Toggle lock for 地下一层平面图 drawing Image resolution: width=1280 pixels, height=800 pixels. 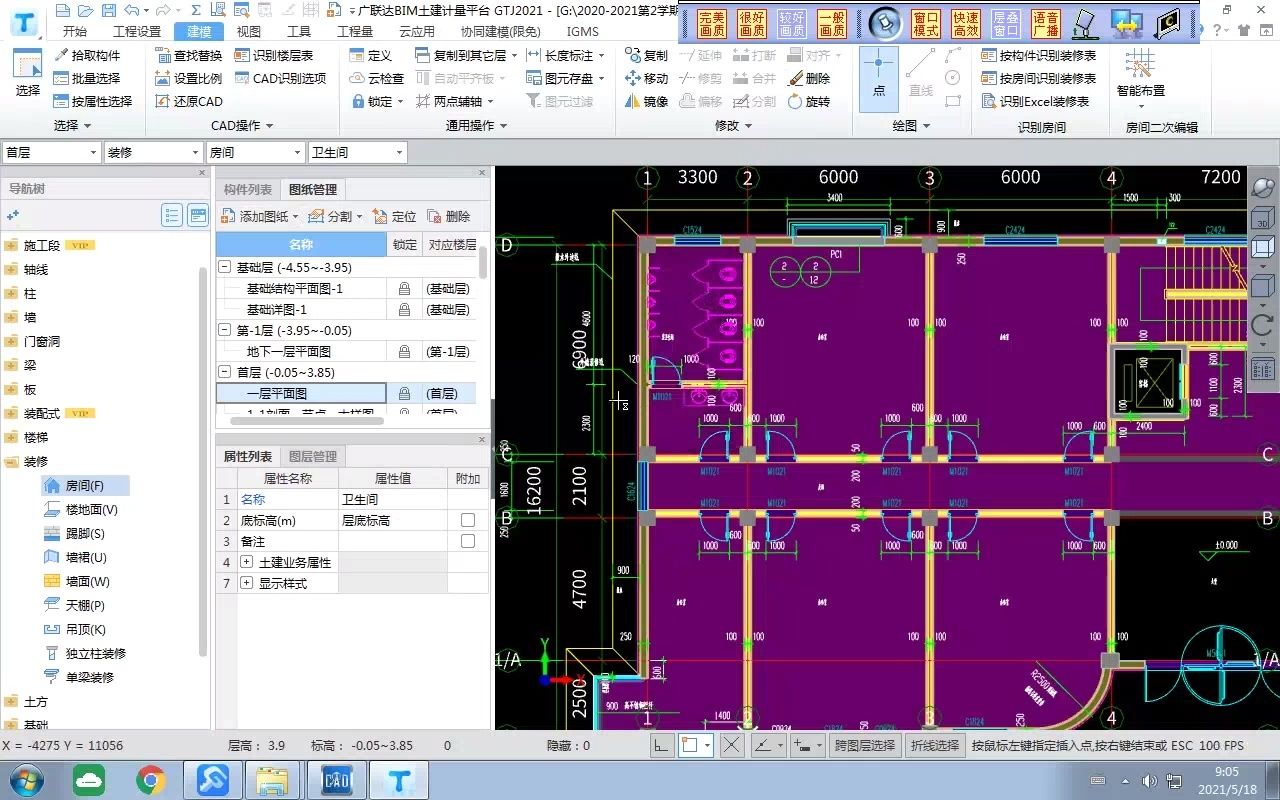click(404, 351)
